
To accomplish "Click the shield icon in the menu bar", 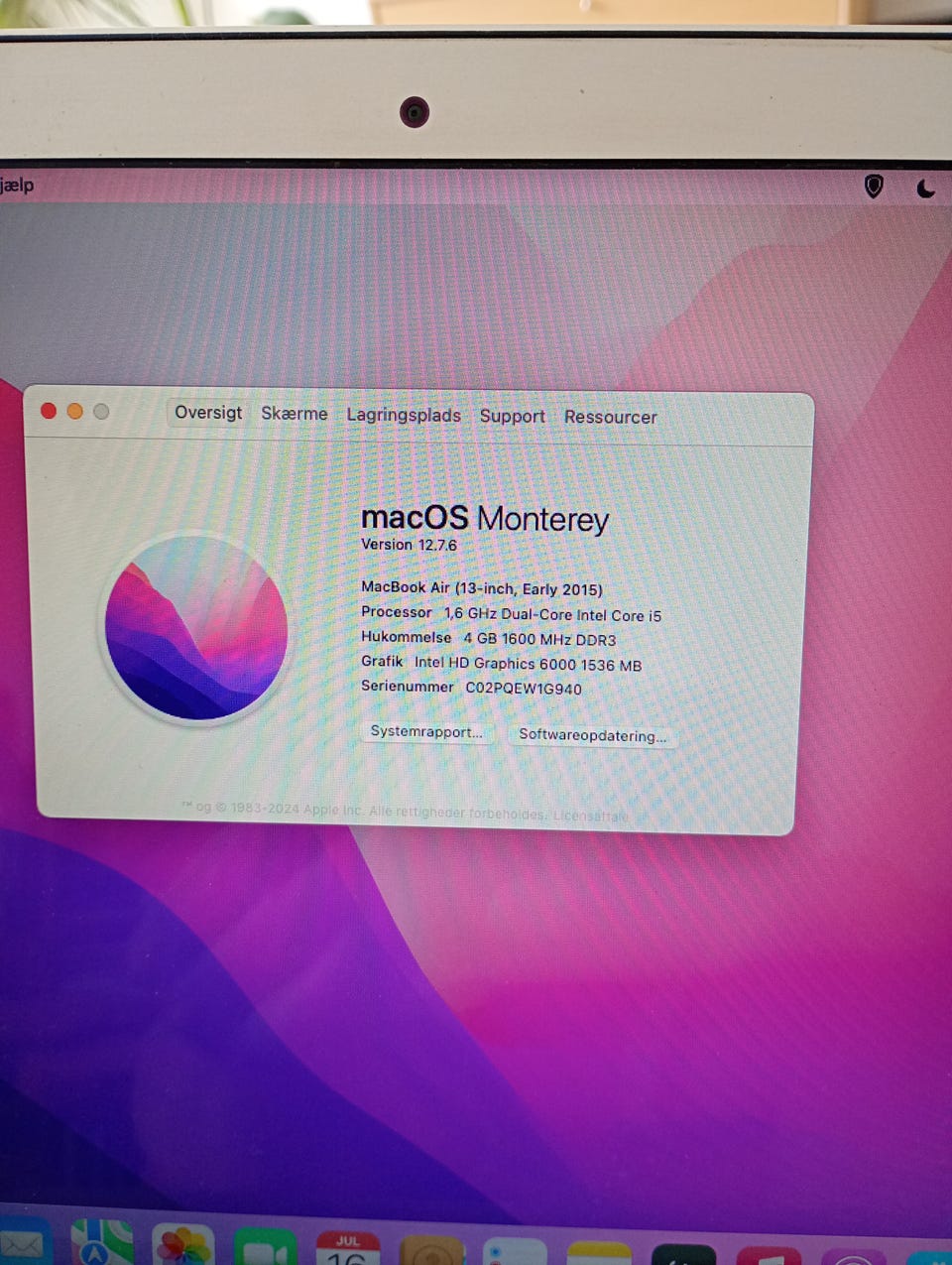I will [874, 186].
